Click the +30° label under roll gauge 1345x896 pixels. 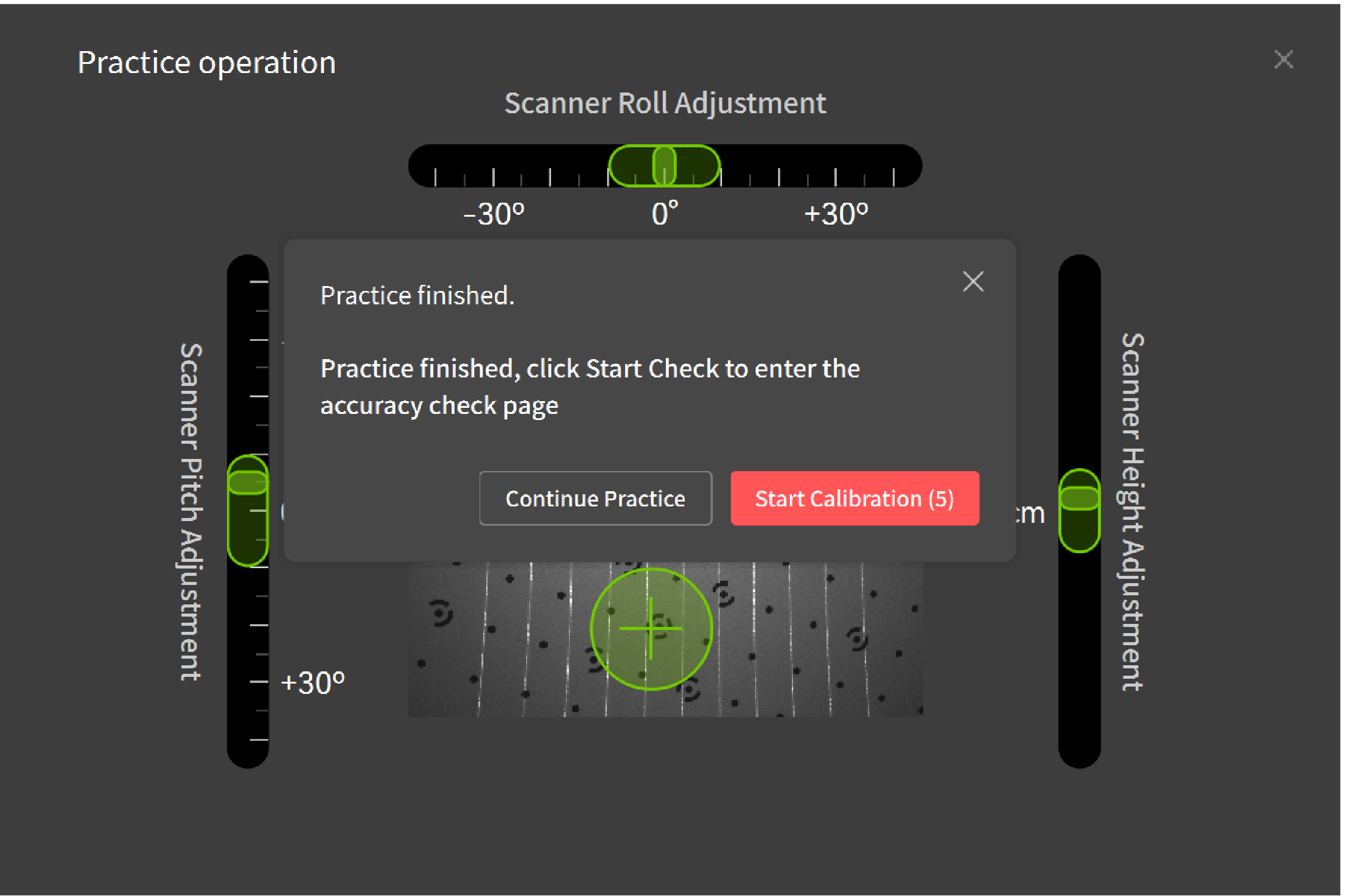point(836,214)
